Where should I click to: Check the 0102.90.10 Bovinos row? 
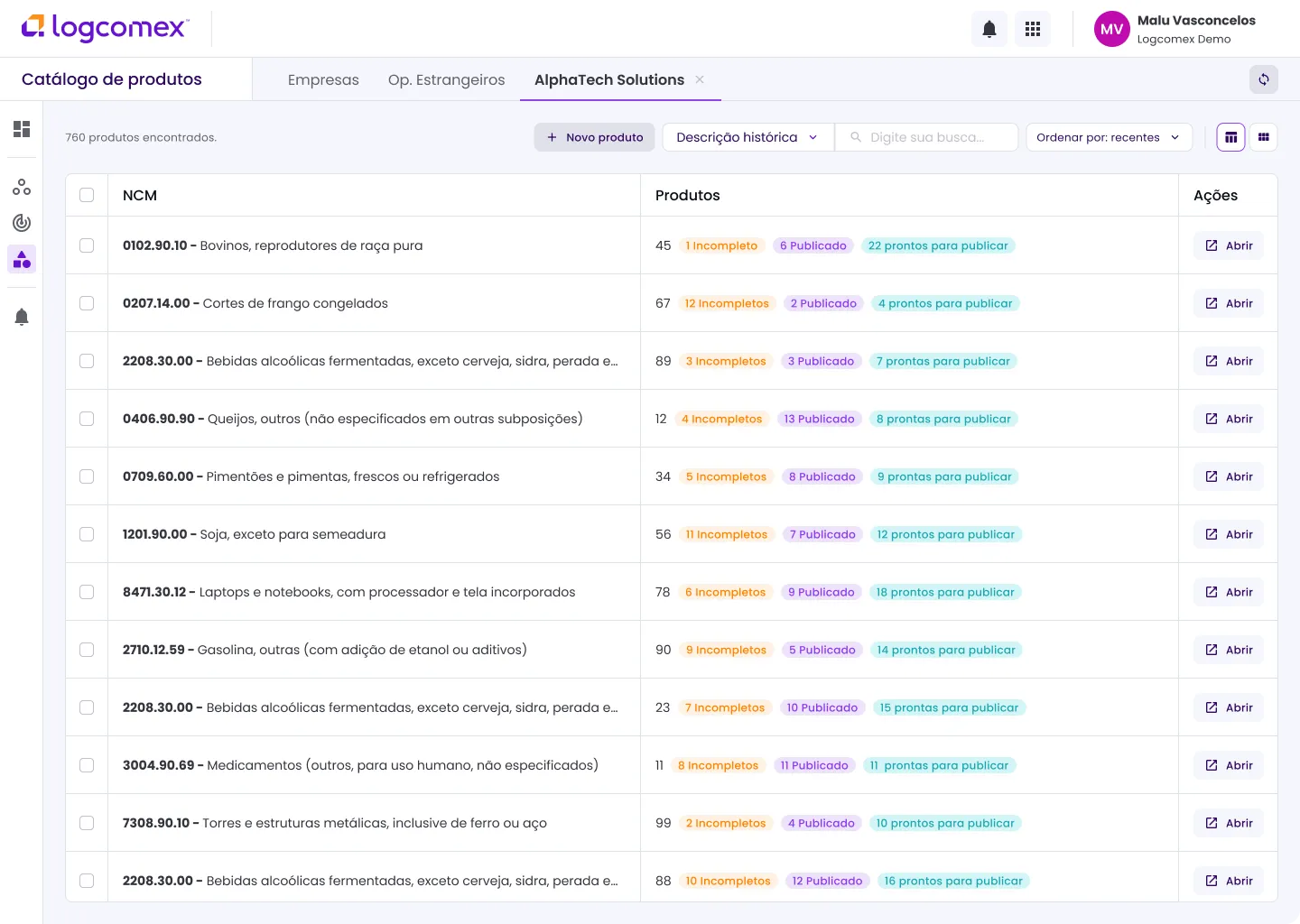[87, 245]
